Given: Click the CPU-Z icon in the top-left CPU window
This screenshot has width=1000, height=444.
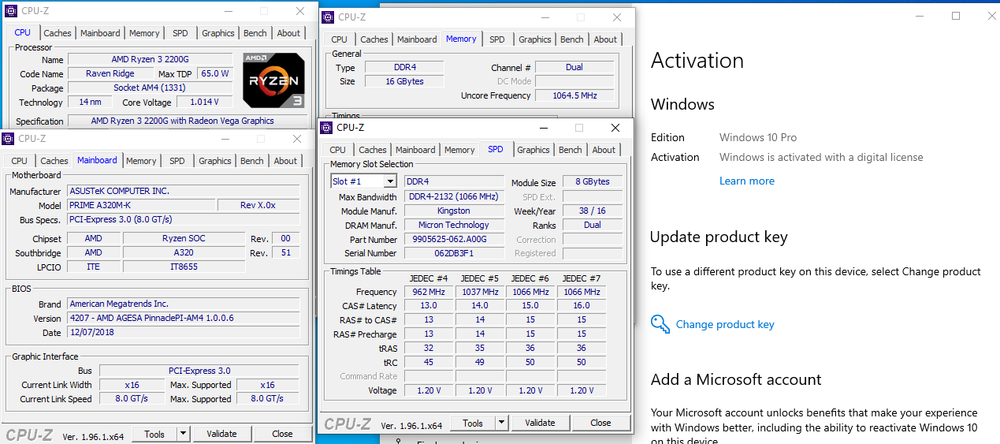Looking at the screenshot, I should pyautogui.click(x=10, y=11).
